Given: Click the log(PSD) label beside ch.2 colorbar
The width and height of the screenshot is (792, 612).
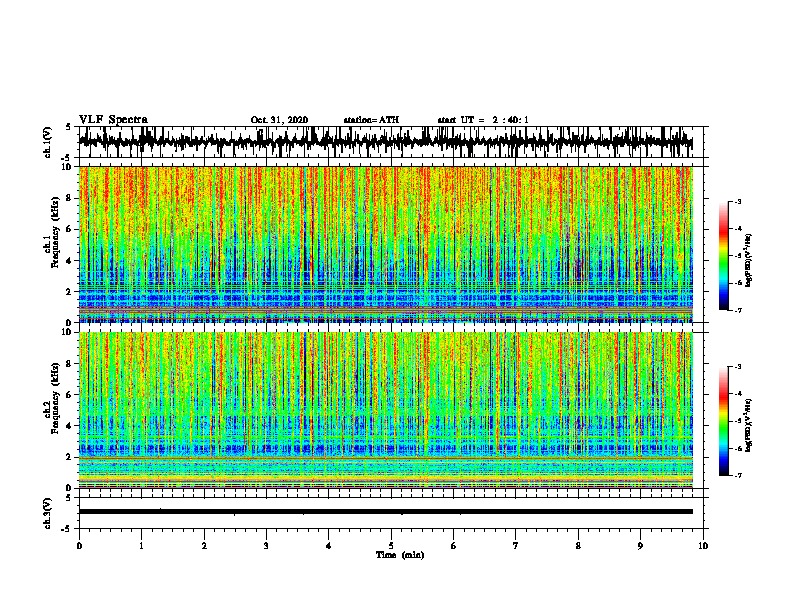Looking at the screenshot, I should point(749,426).
